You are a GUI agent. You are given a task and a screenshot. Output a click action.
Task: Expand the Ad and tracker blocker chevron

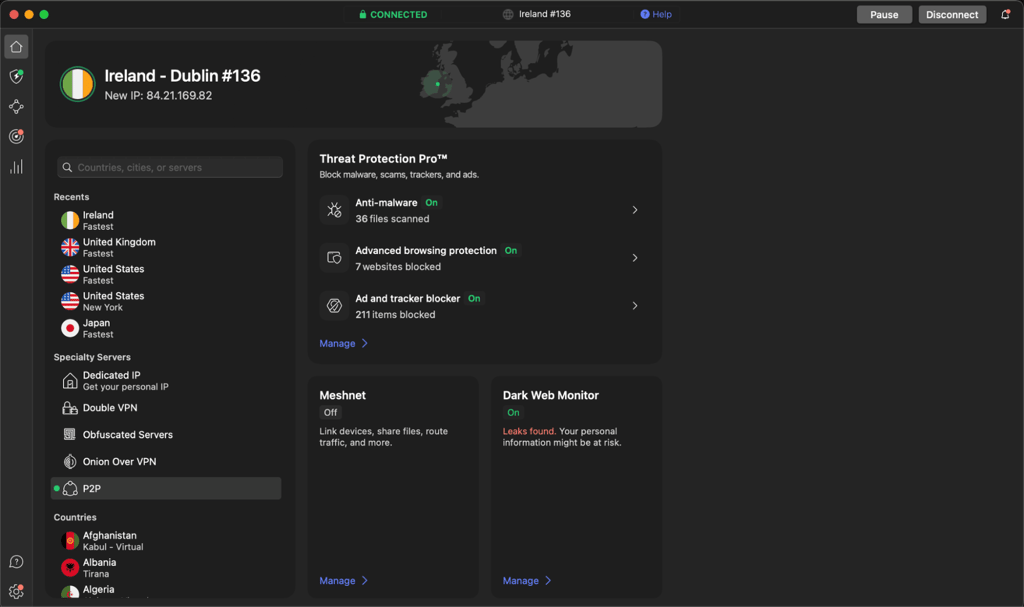pos(635,306)
